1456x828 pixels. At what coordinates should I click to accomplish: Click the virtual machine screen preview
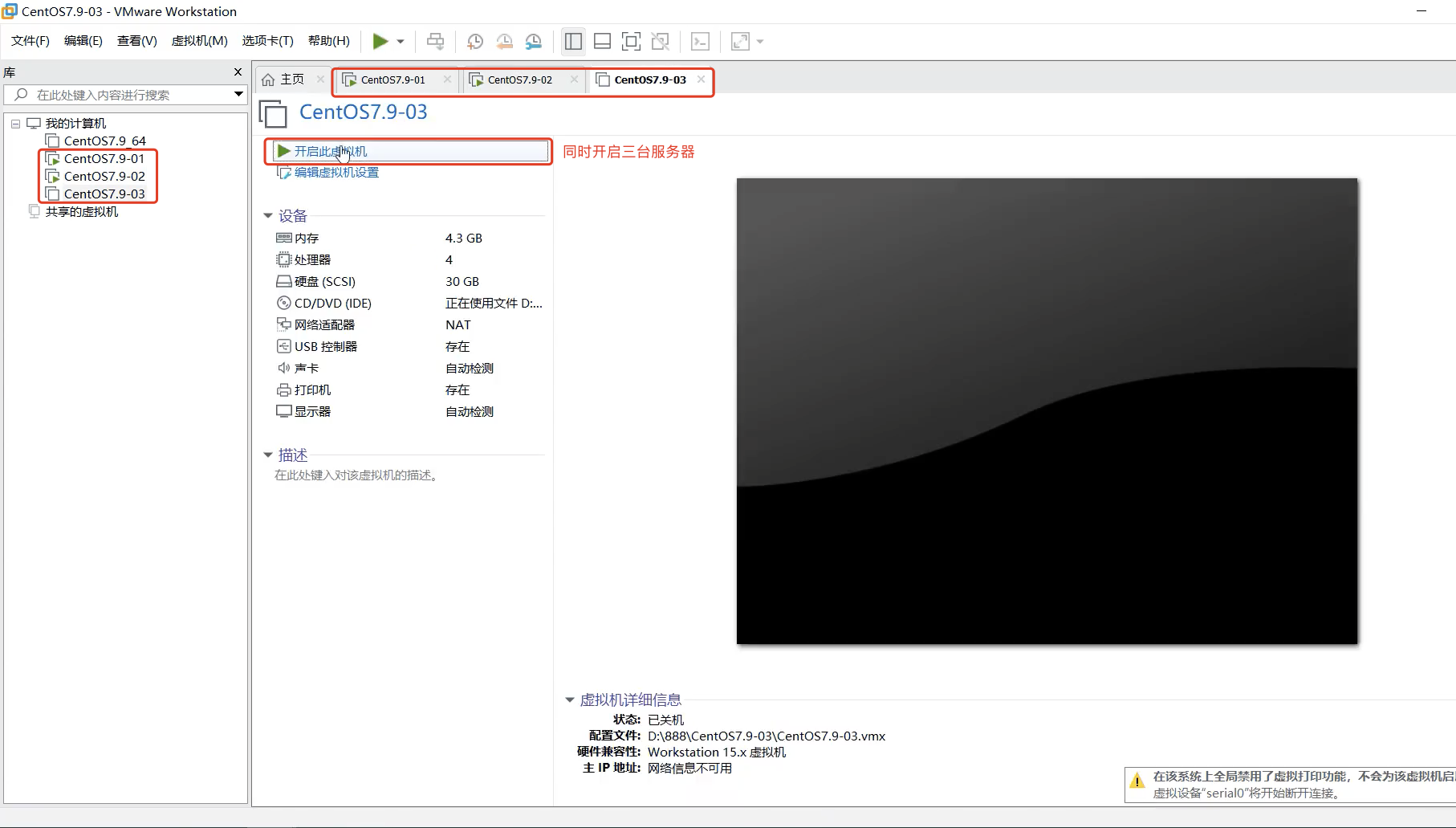tap(1047, 410)
